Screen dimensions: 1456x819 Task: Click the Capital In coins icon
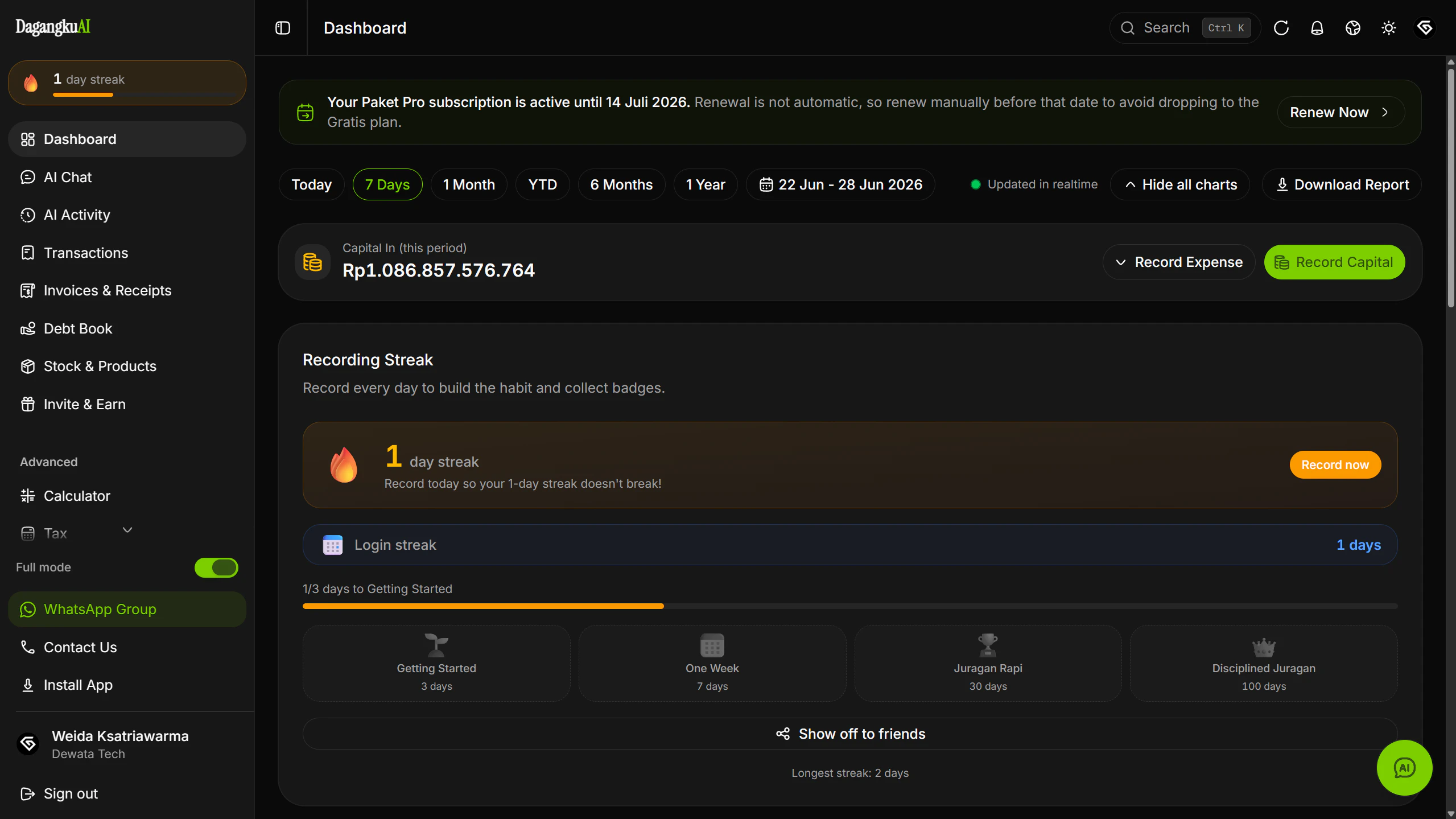(x=312, y=262)
